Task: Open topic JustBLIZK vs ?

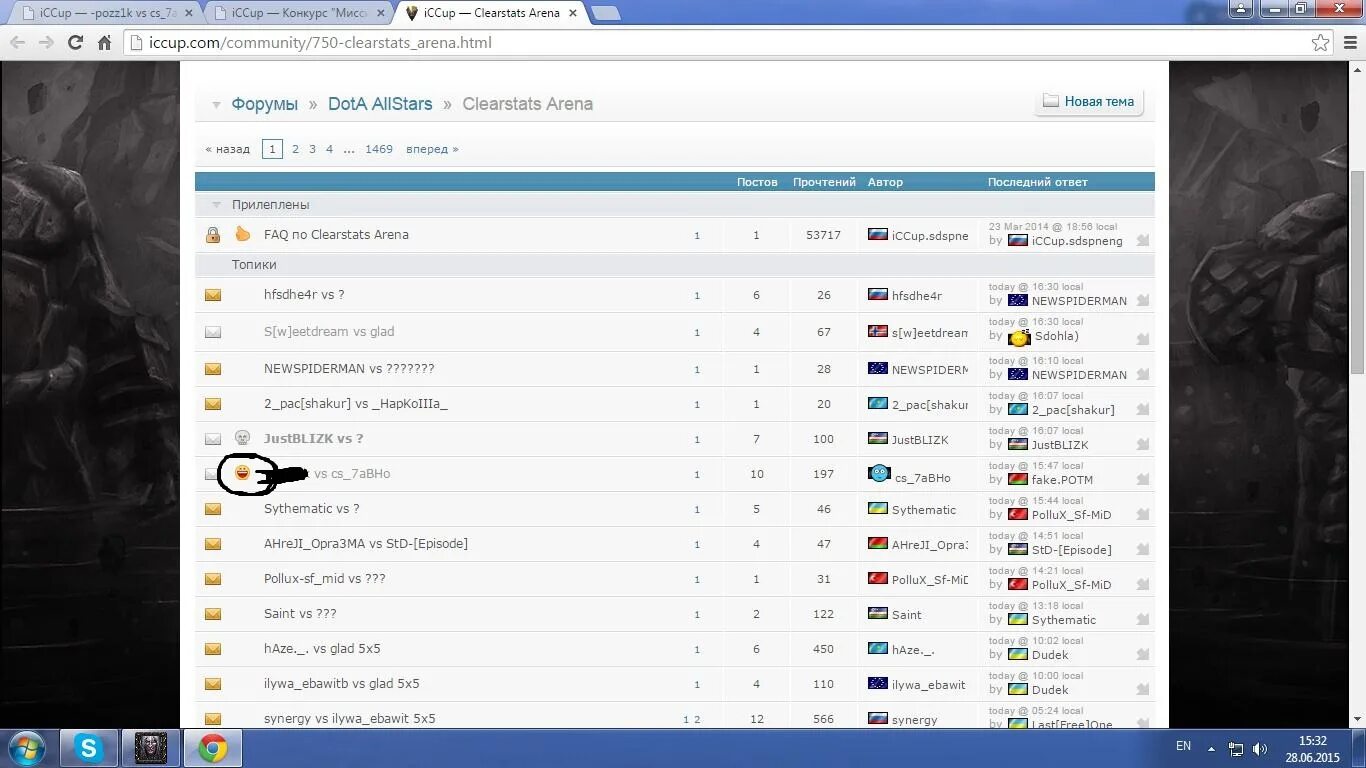Action: (313, 439)
